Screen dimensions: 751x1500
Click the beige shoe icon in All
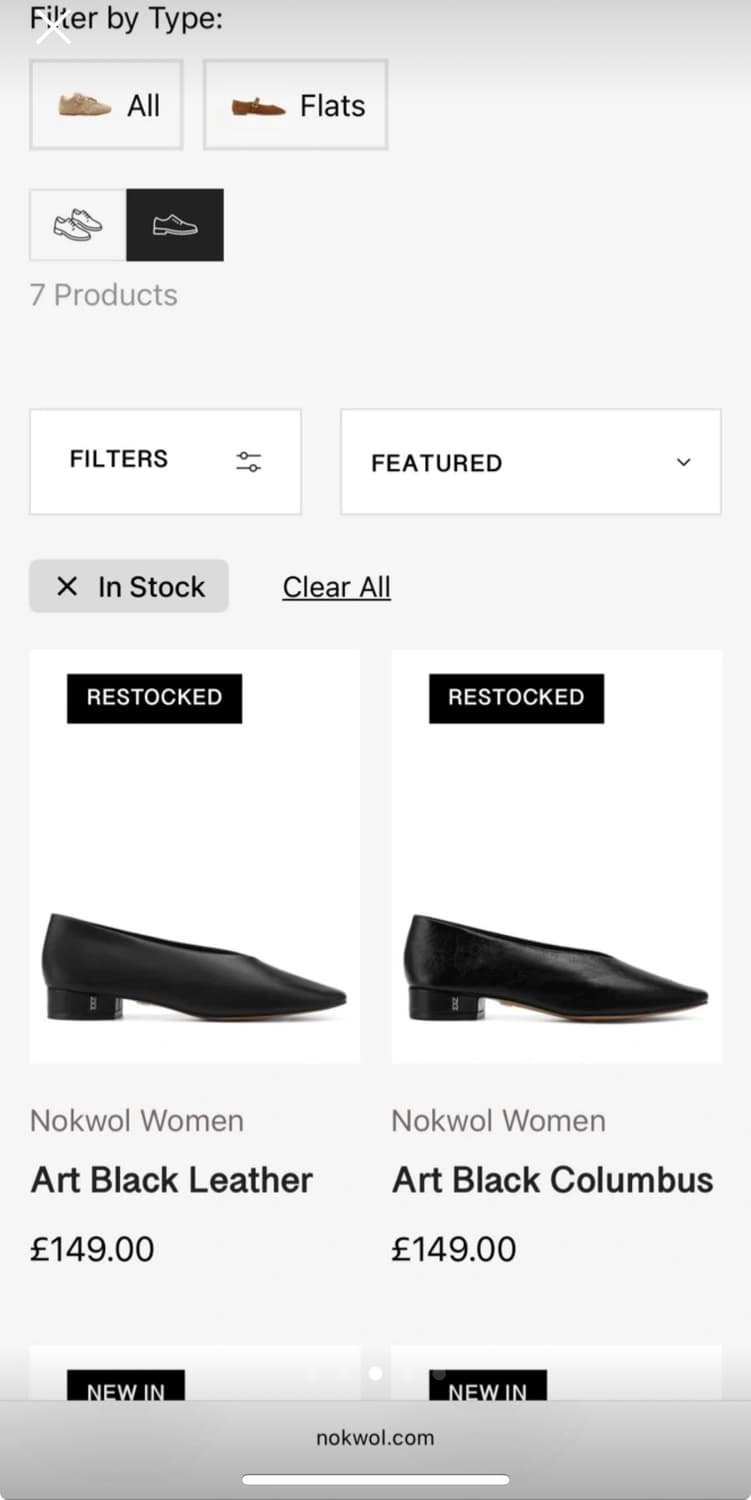[x=85, y=105]
